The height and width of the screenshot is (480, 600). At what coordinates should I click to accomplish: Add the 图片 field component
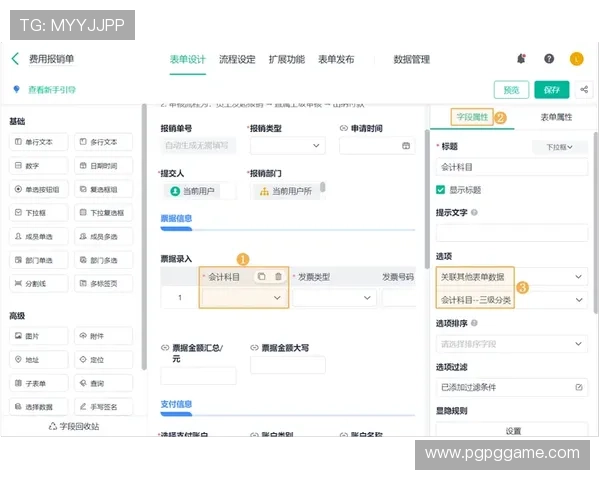pos(39,336)
